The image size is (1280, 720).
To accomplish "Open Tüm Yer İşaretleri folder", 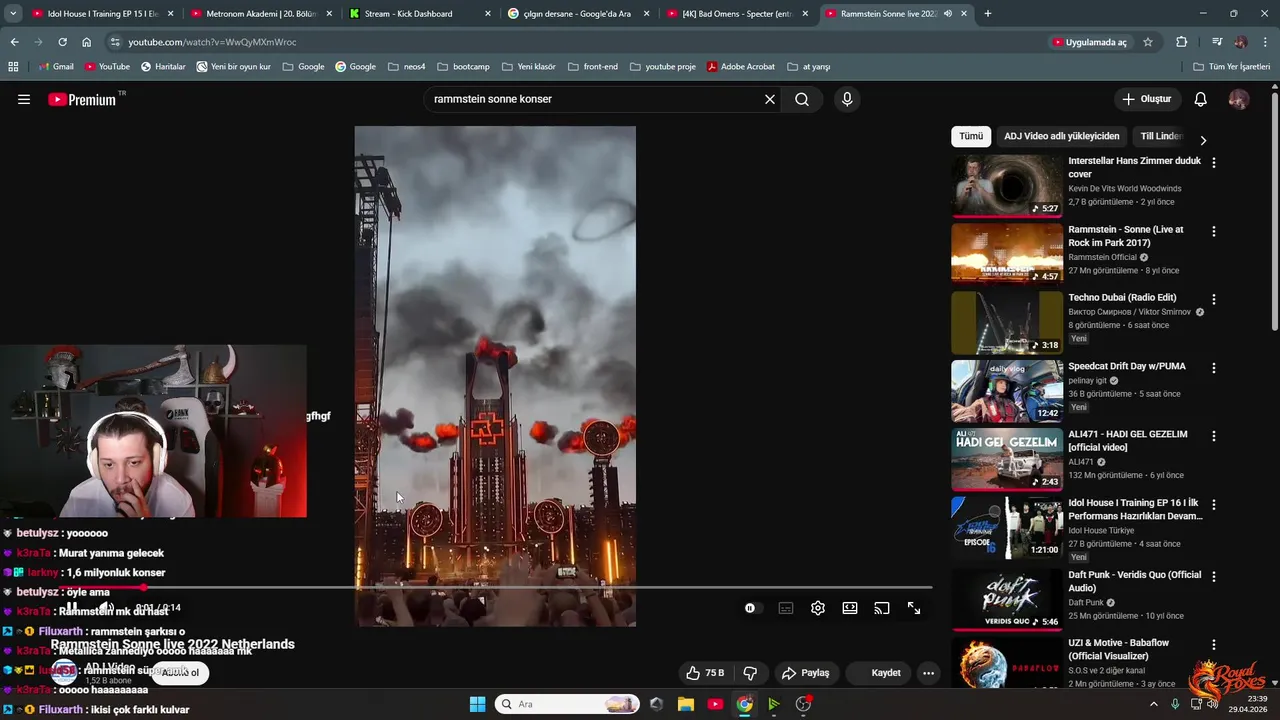I will coord(1232,67).
